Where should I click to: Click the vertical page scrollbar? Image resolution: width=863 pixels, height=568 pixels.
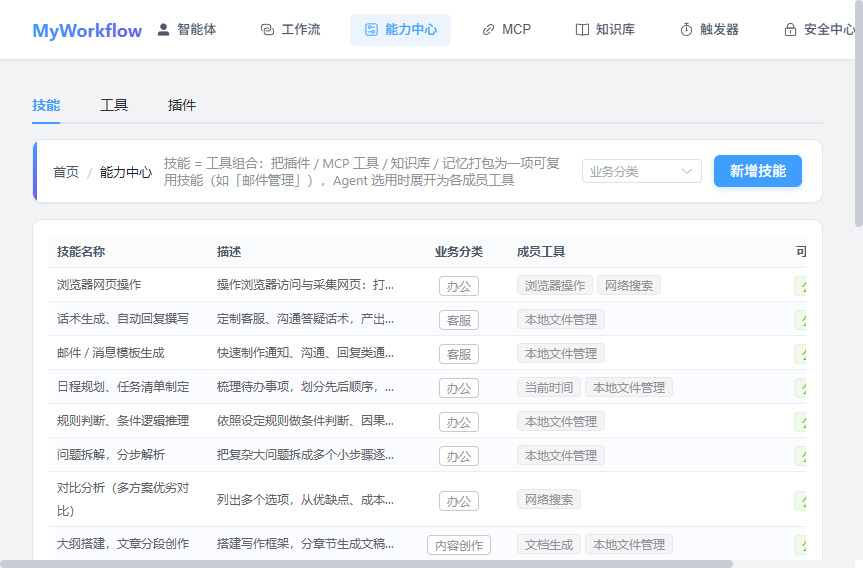click(859, 113)
